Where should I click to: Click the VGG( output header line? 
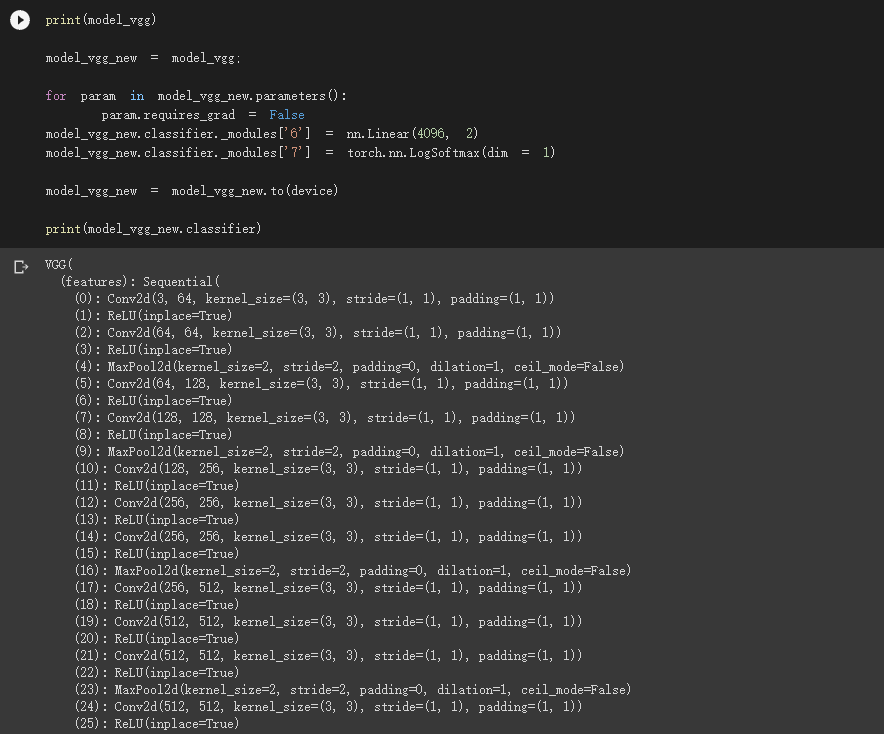pos(59,264)
